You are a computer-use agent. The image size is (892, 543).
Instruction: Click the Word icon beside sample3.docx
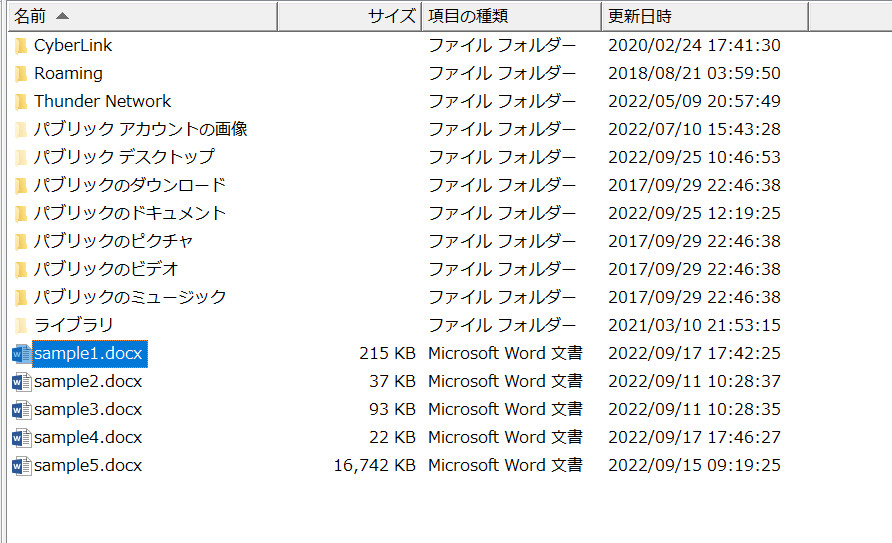(x=21, y=410)
